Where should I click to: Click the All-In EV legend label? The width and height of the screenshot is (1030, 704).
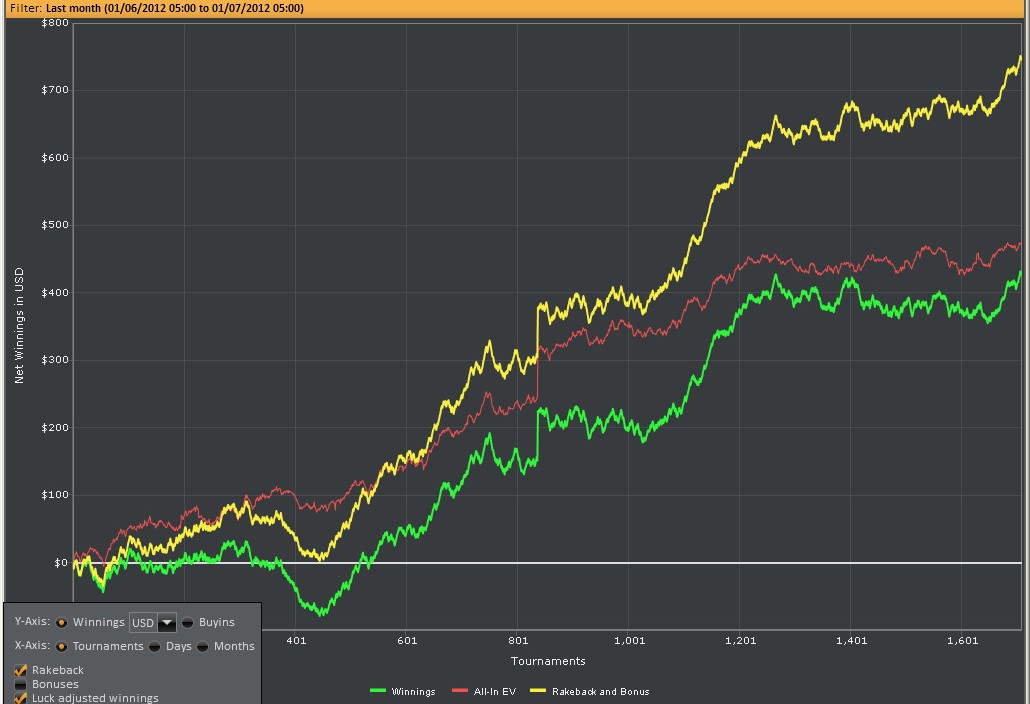[493, 692]
